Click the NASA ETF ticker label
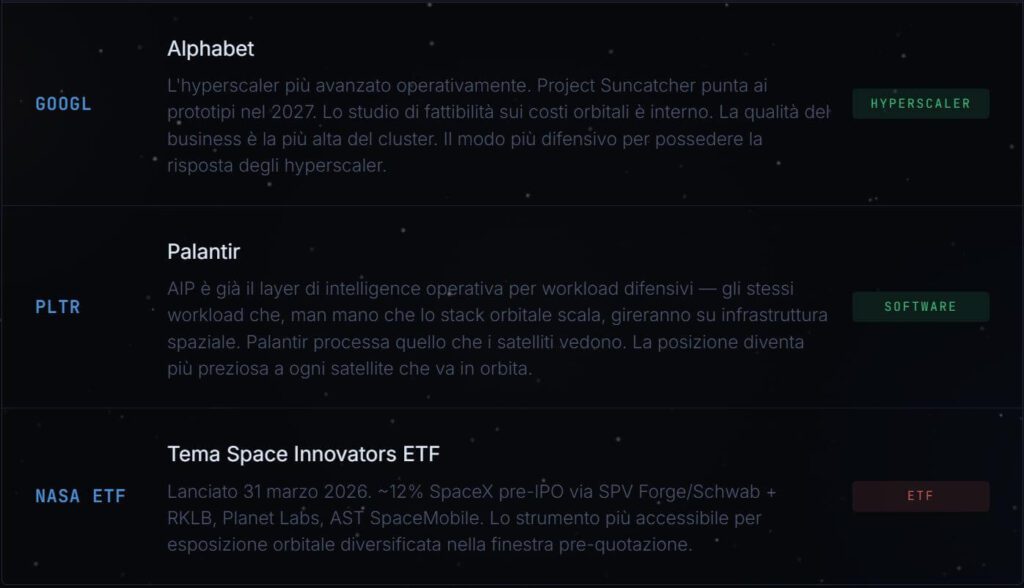Screen dimensions: 1024x588 [x=80, y=496]
